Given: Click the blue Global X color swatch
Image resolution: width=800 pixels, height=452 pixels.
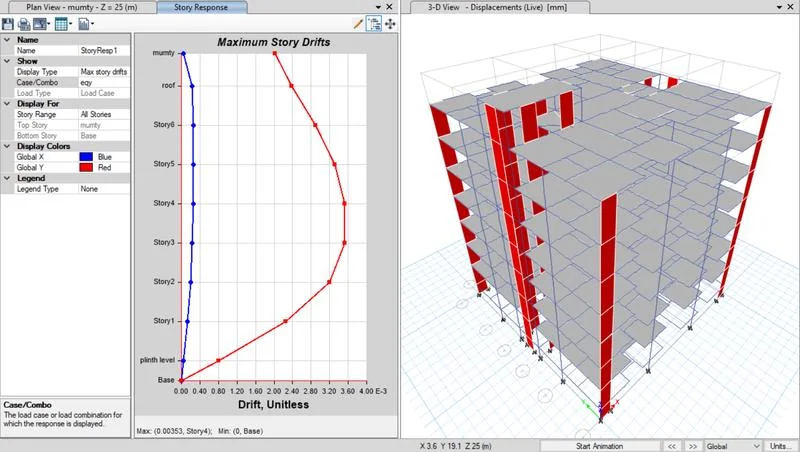Looking at the screenshot, I should 86,157.
